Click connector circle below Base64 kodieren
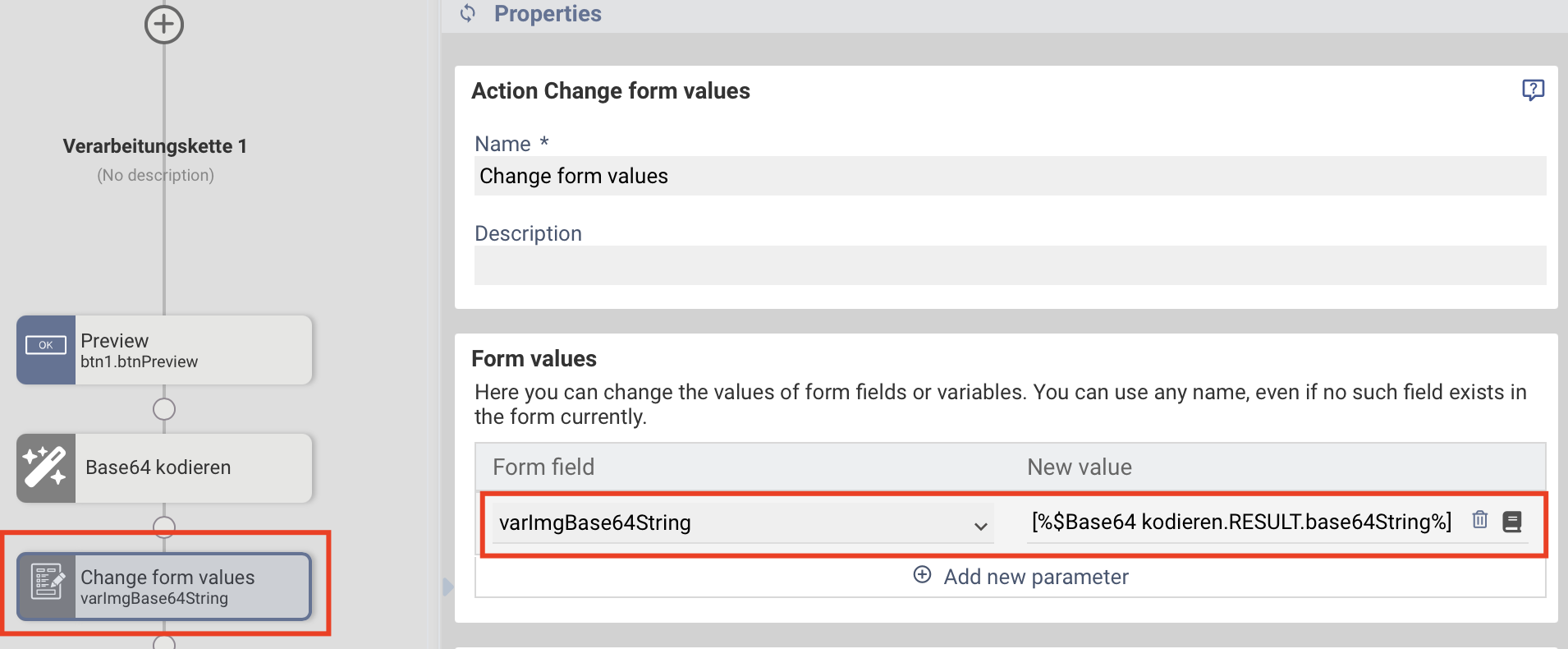Viewport: 1568px width, 649px height. point(164,527)
